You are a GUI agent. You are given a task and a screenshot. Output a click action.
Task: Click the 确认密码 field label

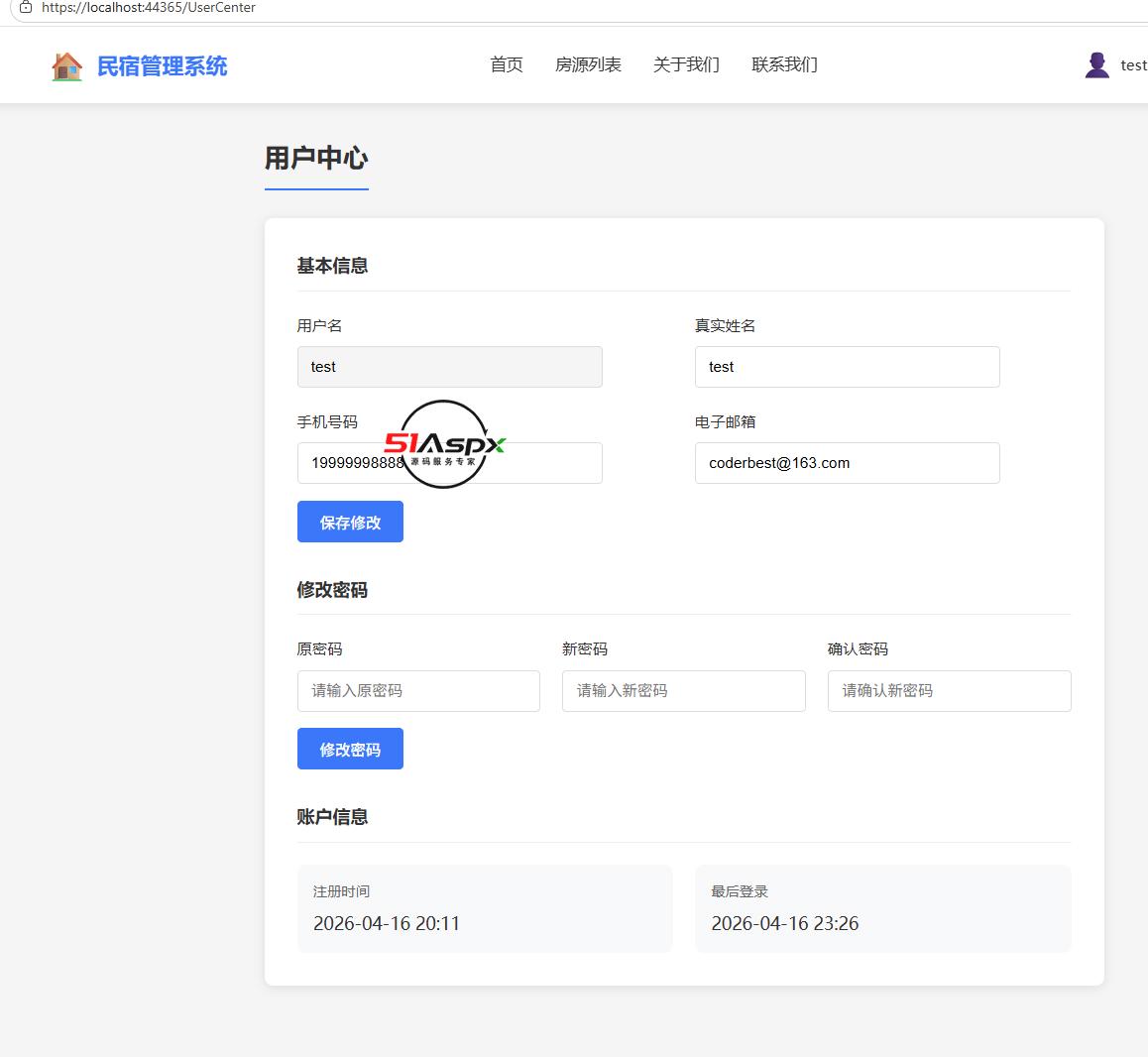click(859, 649)
